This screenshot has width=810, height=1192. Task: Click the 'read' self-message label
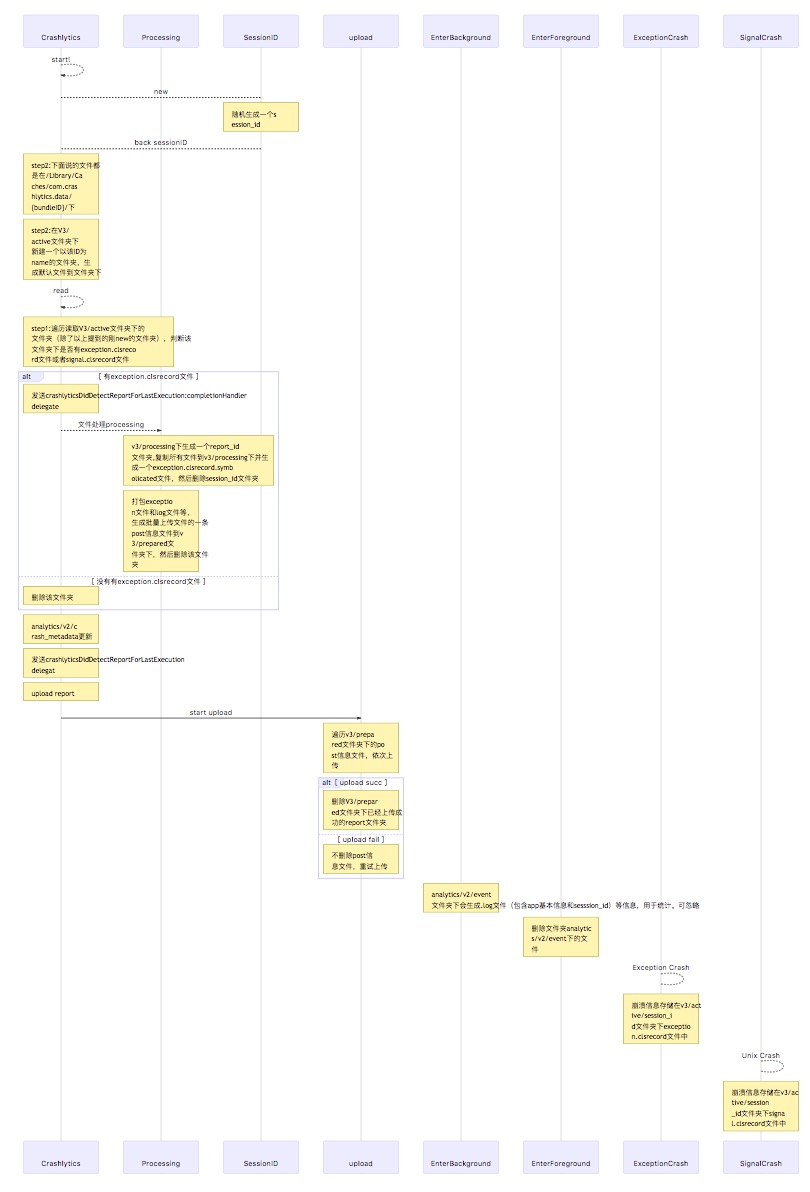(x=61, y=290)
